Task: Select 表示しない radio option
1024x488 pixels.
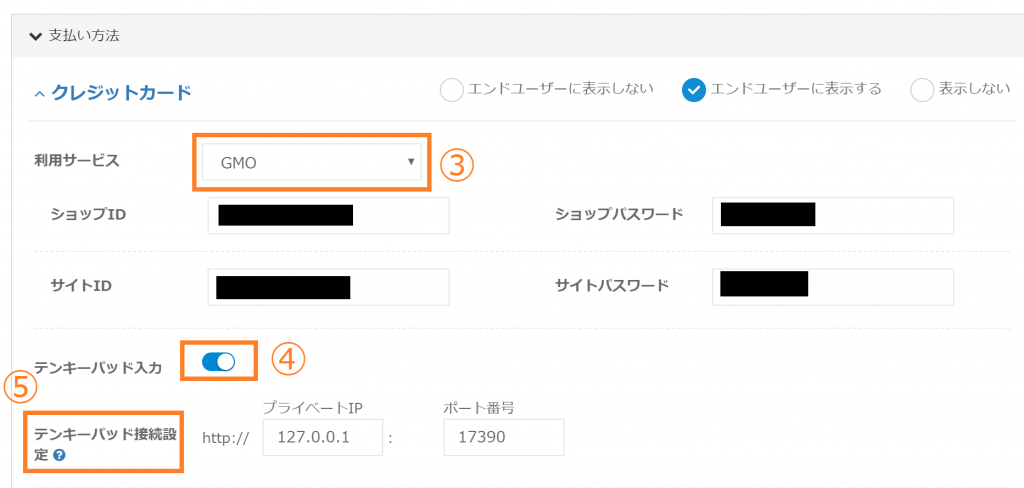Action: pyautogui.click(x=922, y=90)
